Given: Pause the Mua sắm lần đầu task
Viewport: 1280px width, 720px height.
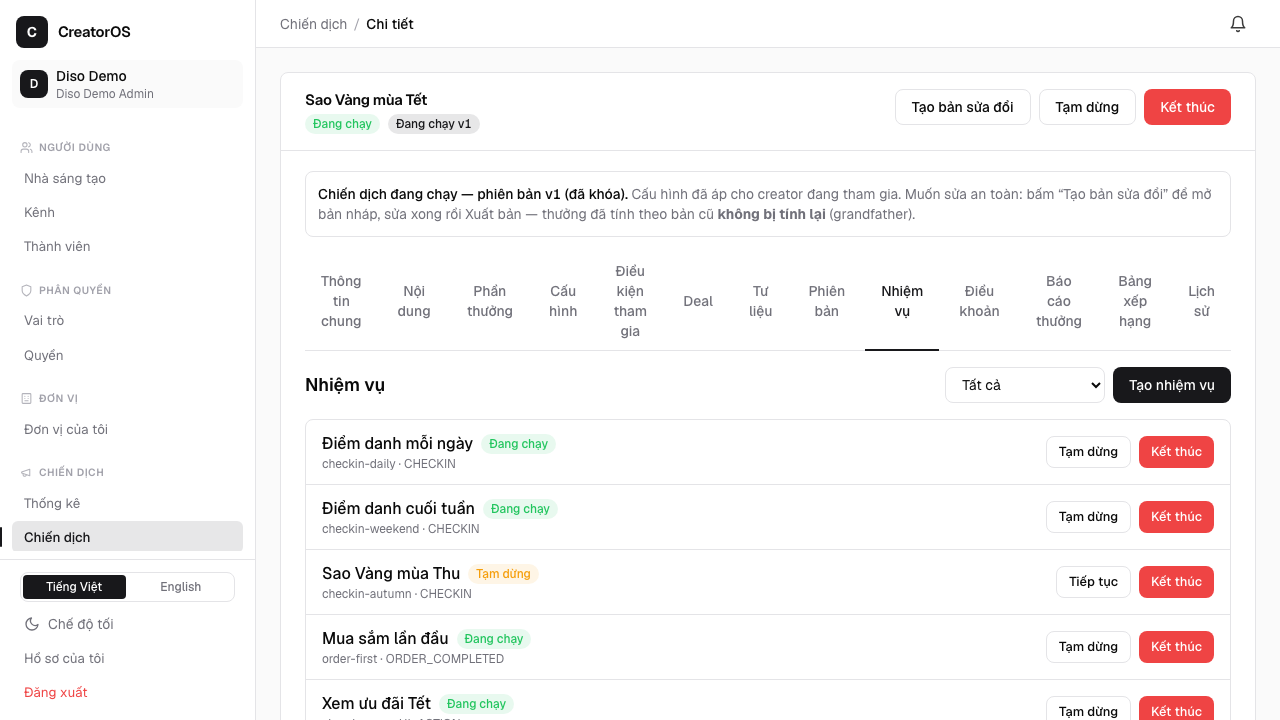Looking at the screenshot, I should [x=1088, y=647].
